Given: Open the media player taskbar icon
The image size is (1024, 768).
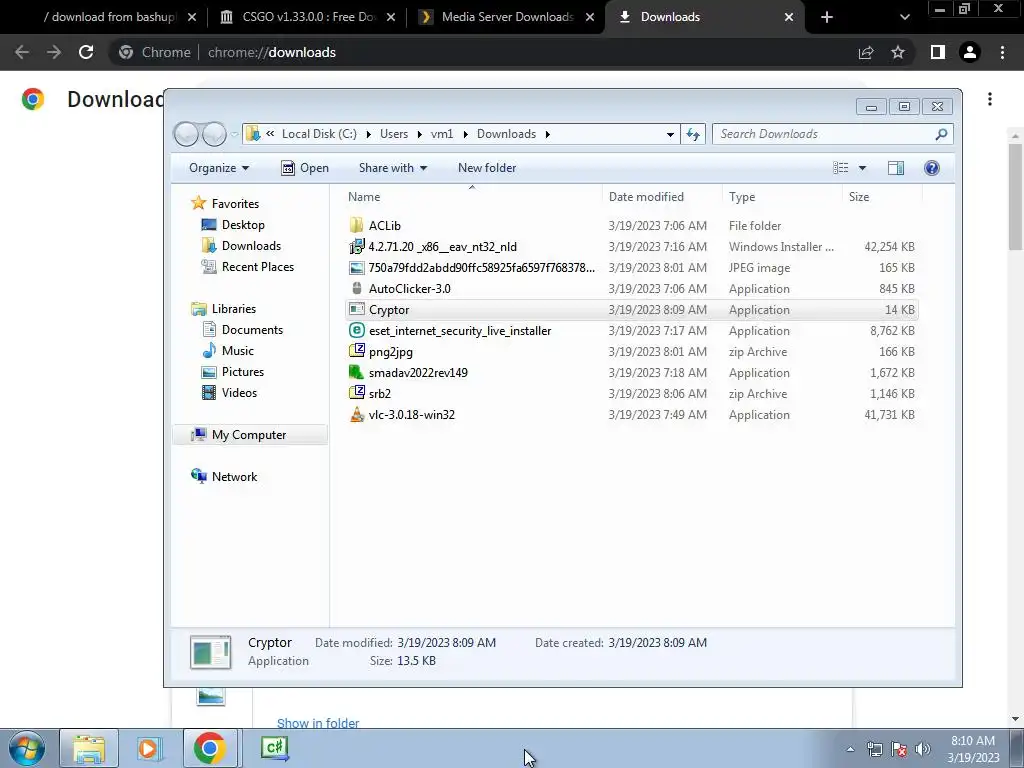Looking at the screenshot, I should (x=149, y=748).
